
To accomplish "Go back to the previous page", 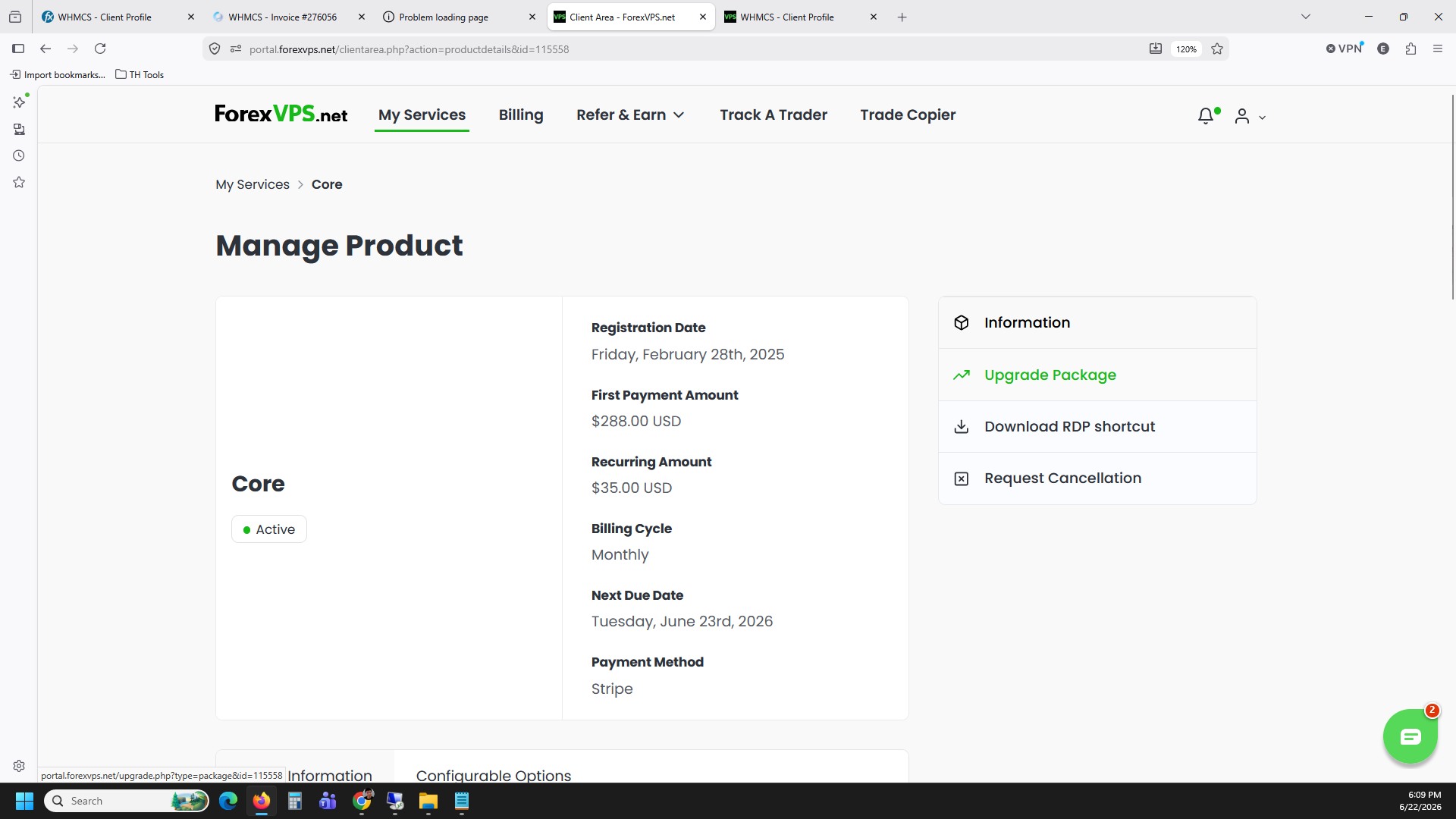I will (x=45, y=49).
